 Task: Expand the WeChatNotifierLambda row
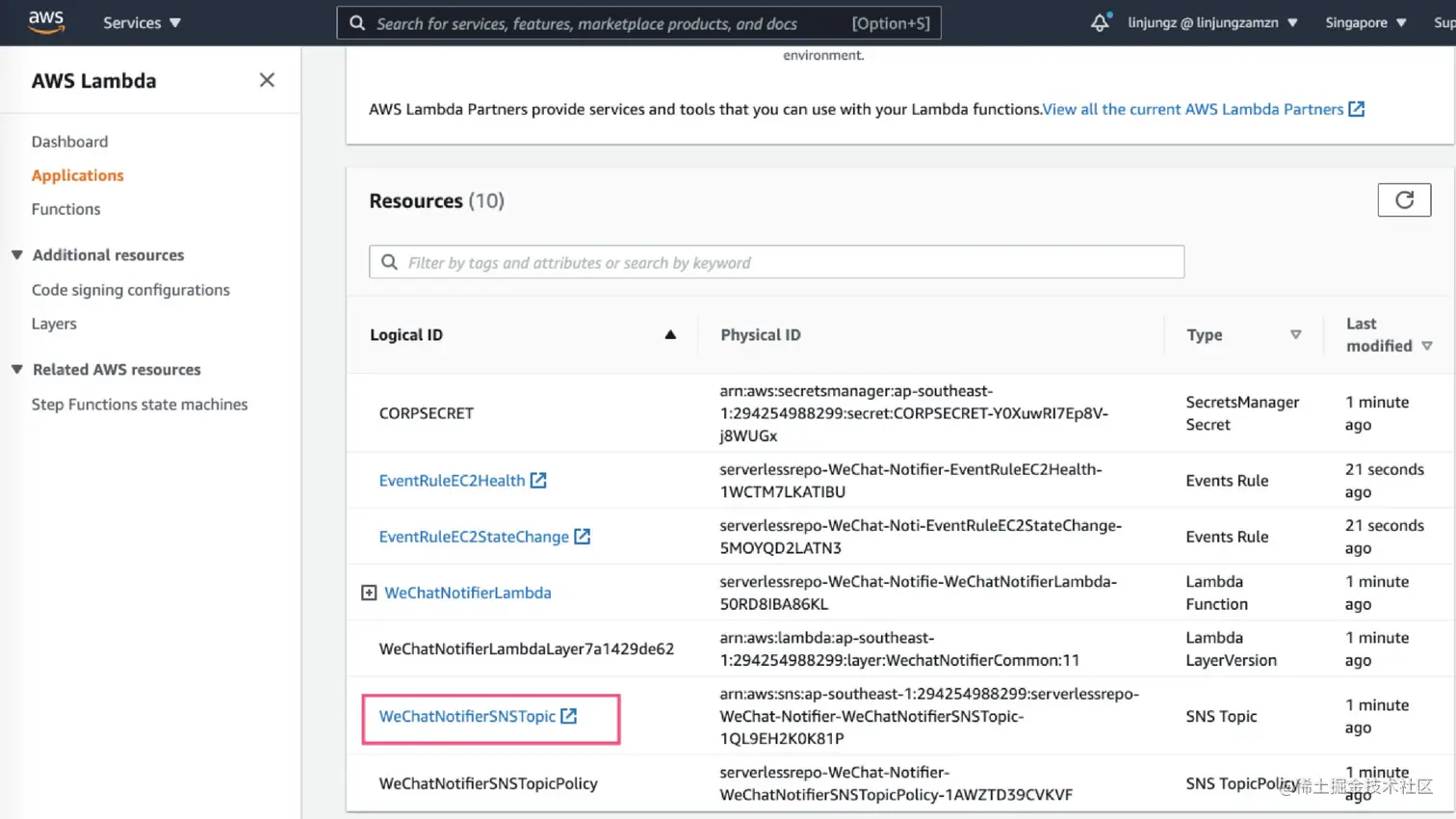369,593
